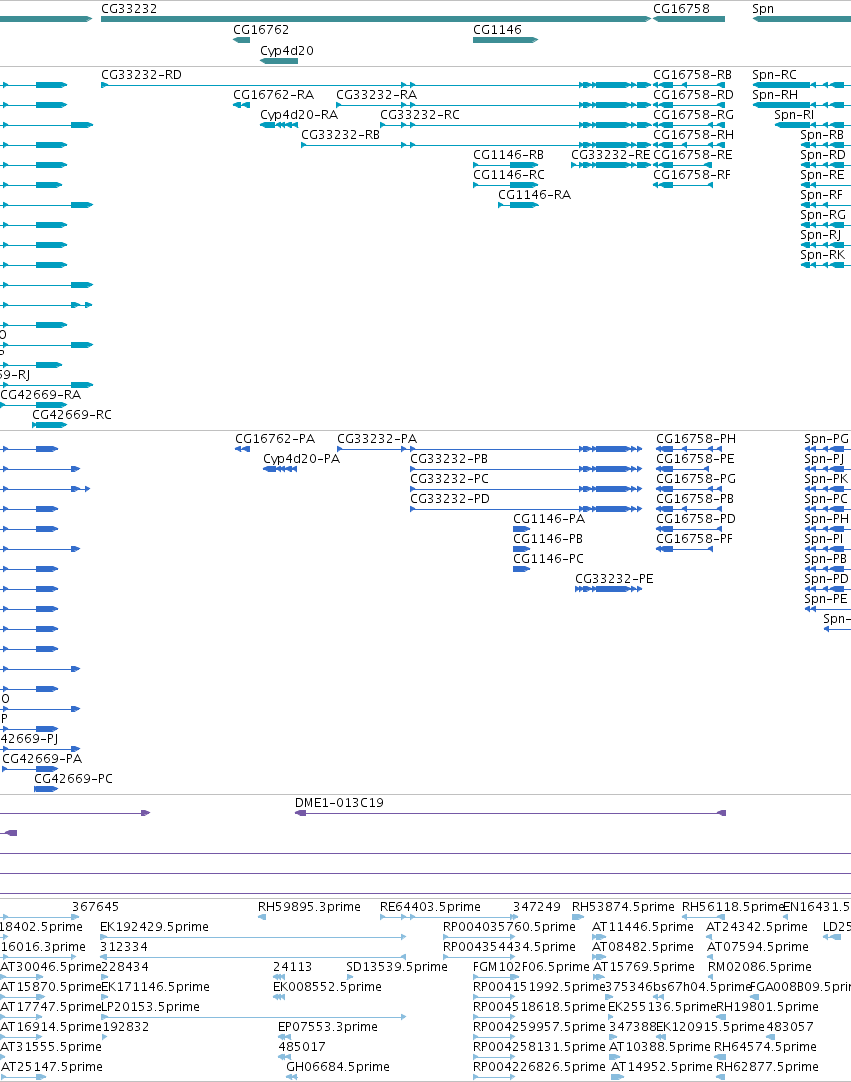
Task: Click EST label 367645
Action: (95, 907)
